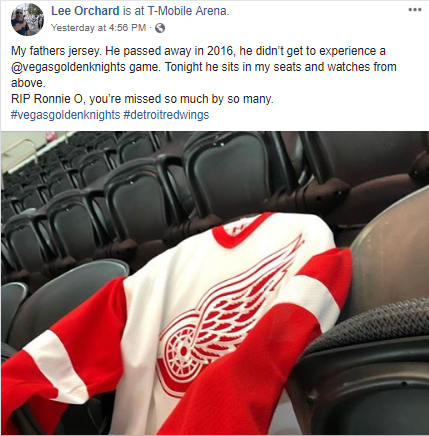Image resolution: width=429 pixels, height=436 pixels.
Task: Open the jersey photo in full view
Action: pyautogui.click(x=215, y=283)
